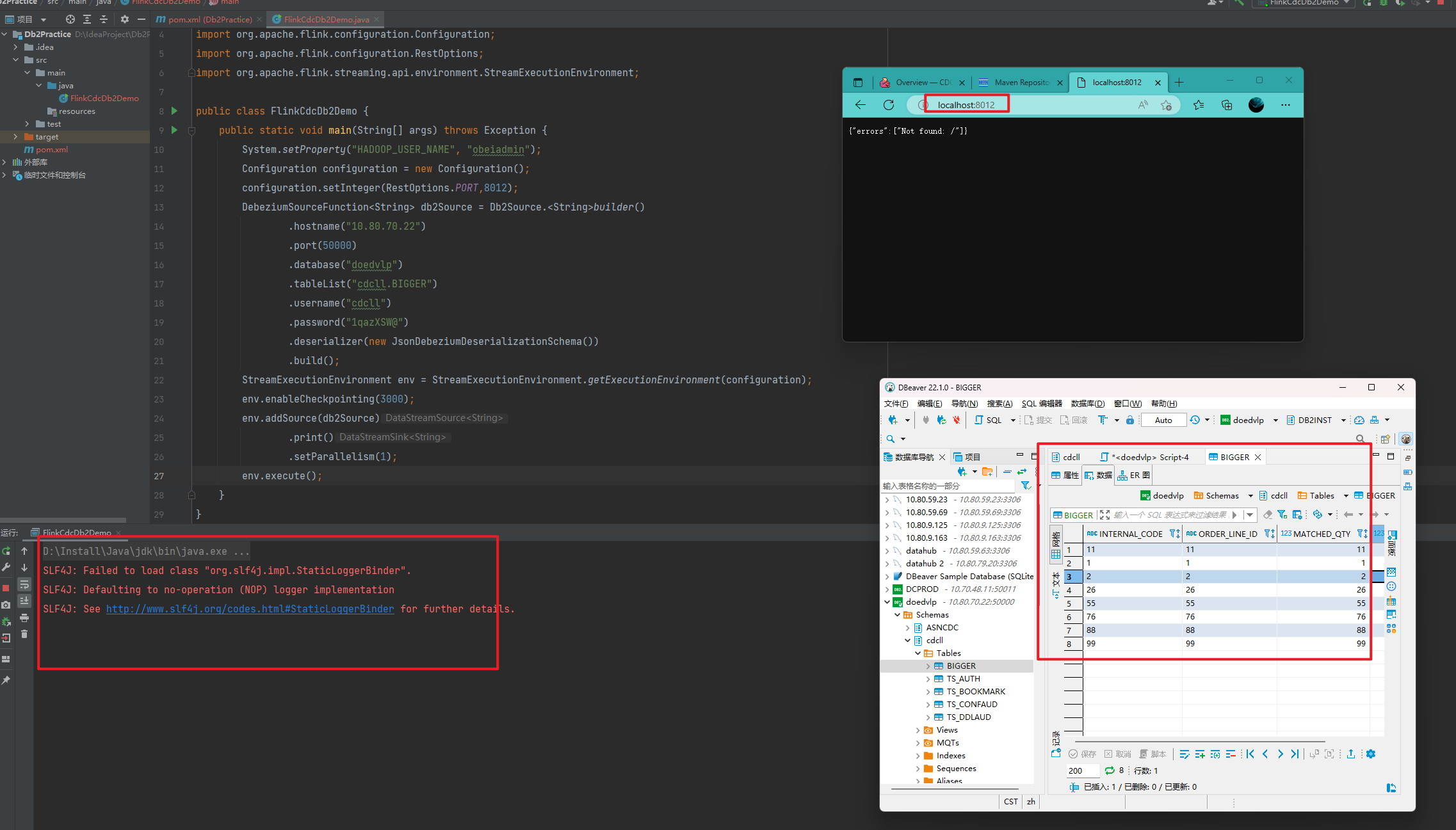Toggle DBeaver navigator filter funnel icon

tap(1026, 486)
